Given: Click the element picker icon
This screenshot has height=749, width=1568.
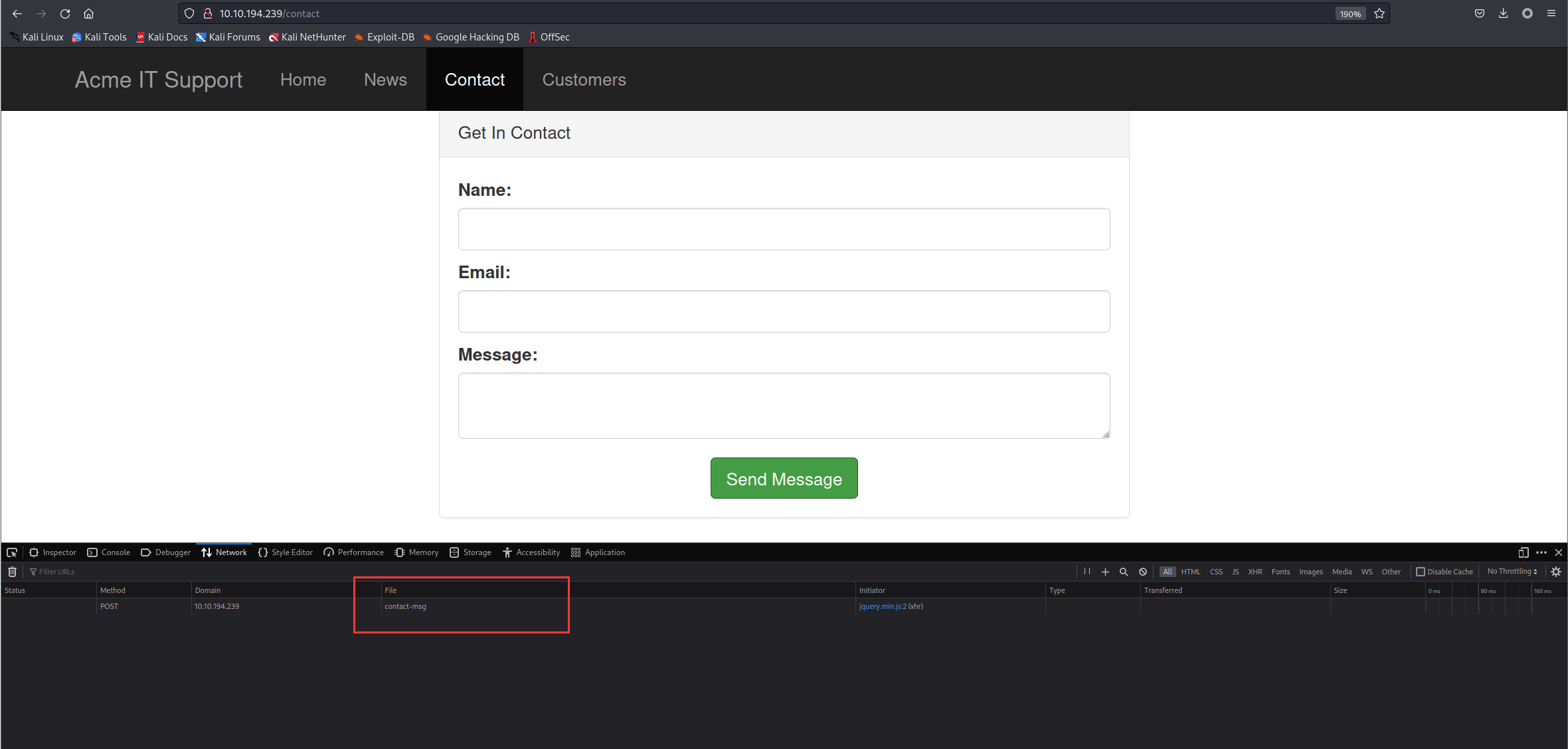Looking at the screenshot, I should [12, 552].
